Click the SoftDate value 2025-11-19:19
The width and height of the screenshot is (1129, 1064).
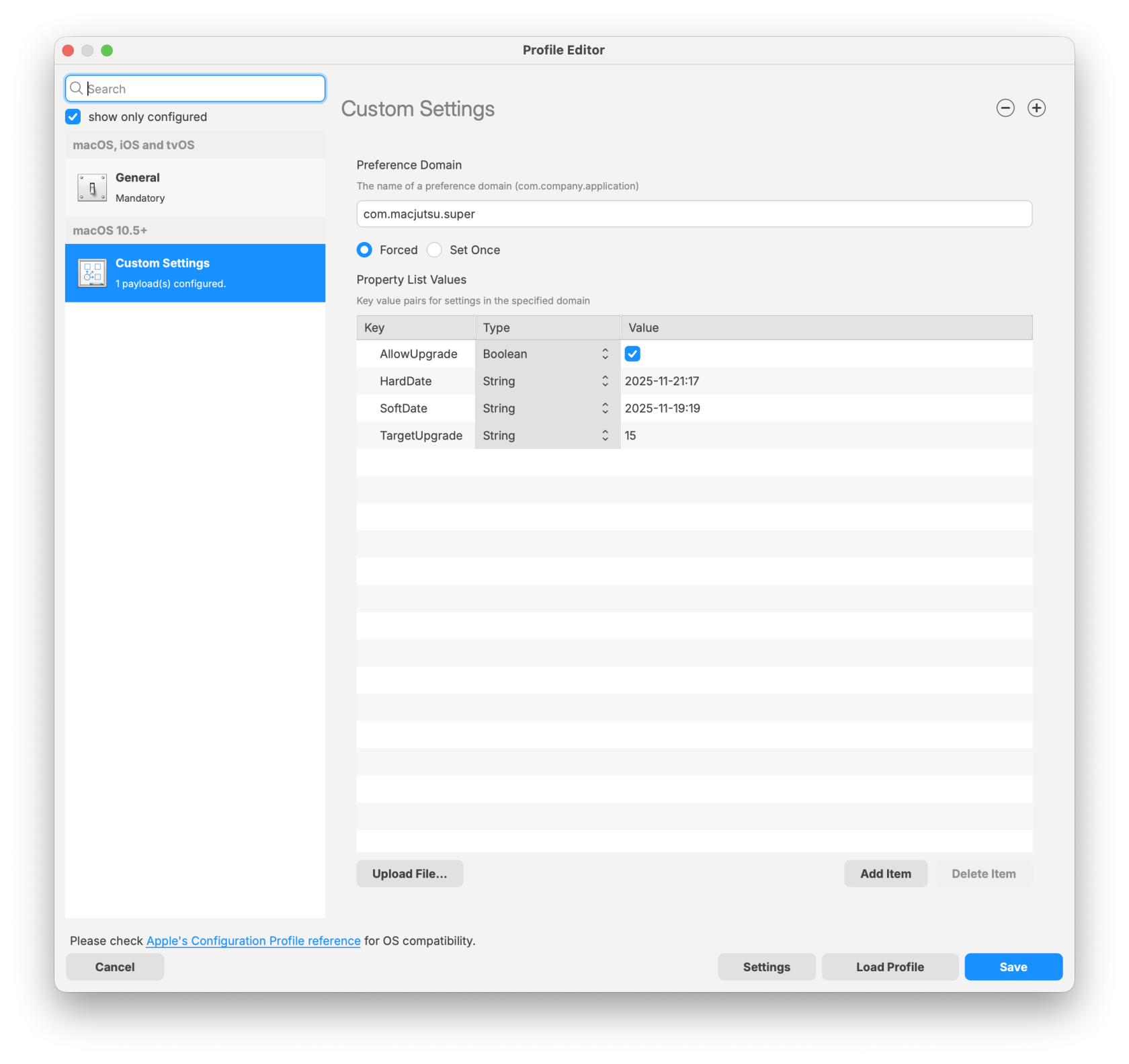click(663, 409)
